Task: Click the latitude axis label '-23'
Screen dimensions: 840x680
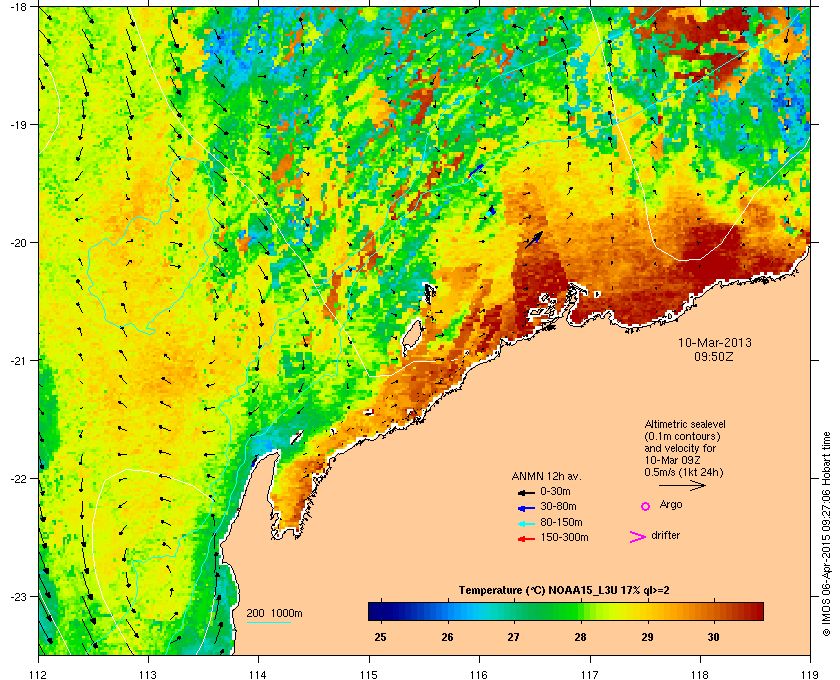Action: point(18,596)
